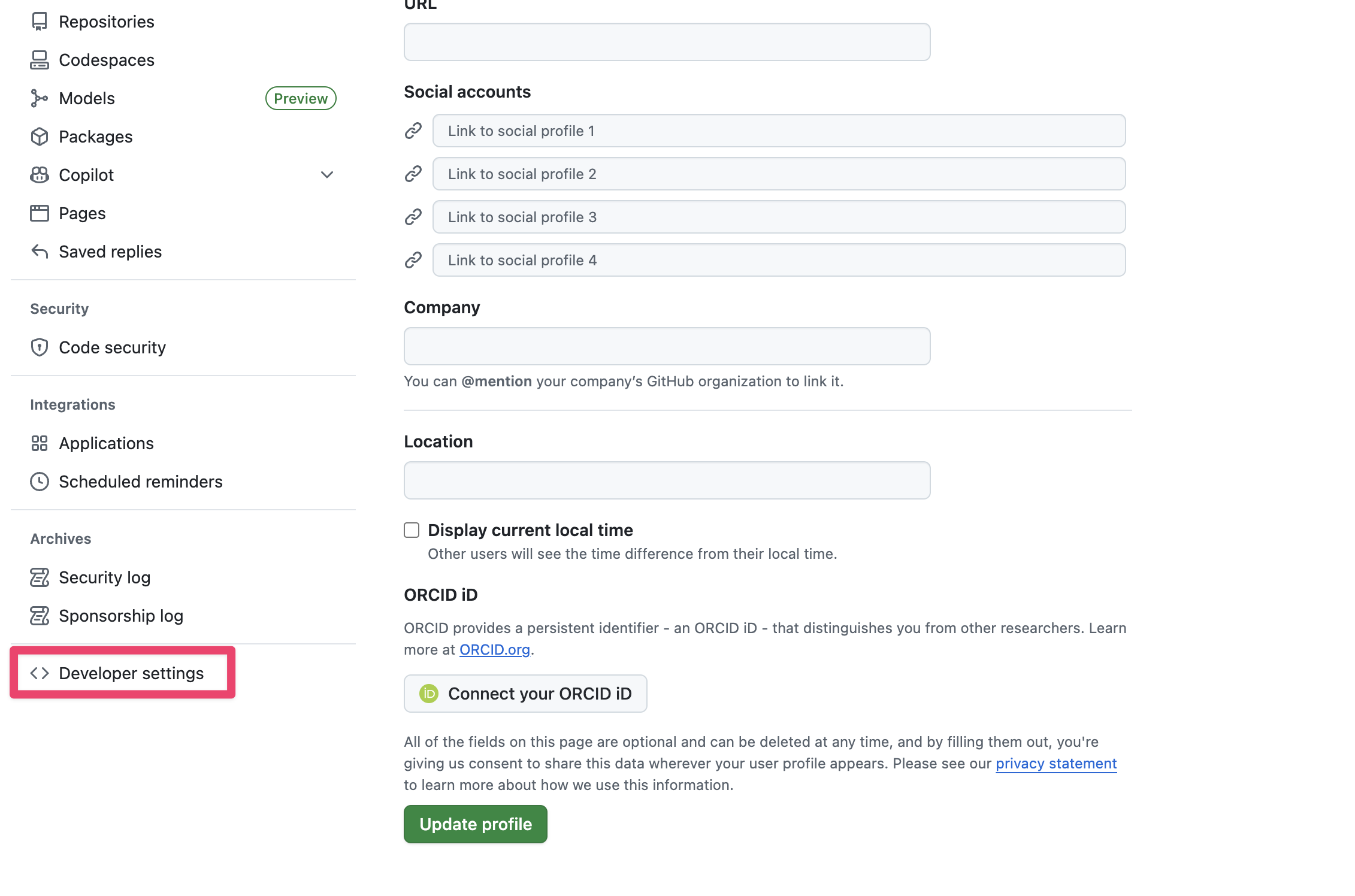Click the green ORCID iD logo
Screen dimensions: 1355x896
point(429,694)
